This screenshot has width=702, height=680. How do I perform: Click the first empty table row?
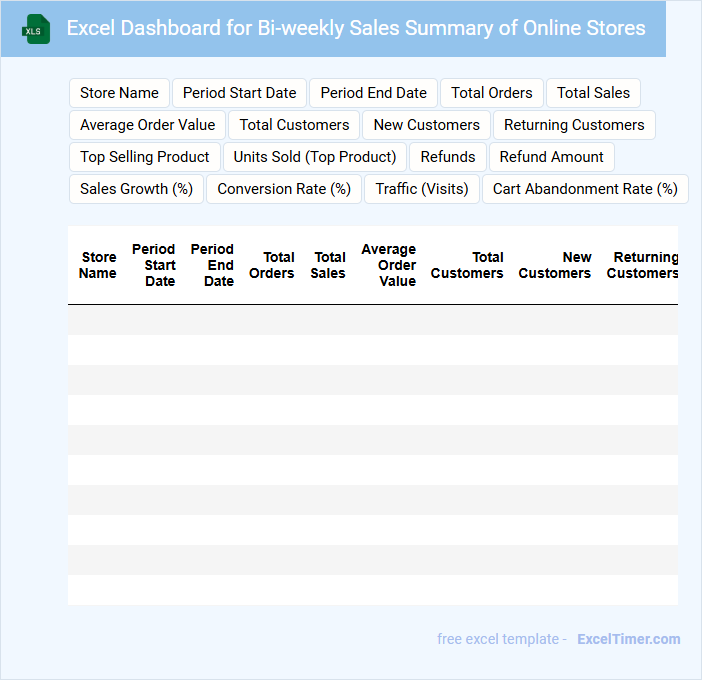tap(372, 320)
